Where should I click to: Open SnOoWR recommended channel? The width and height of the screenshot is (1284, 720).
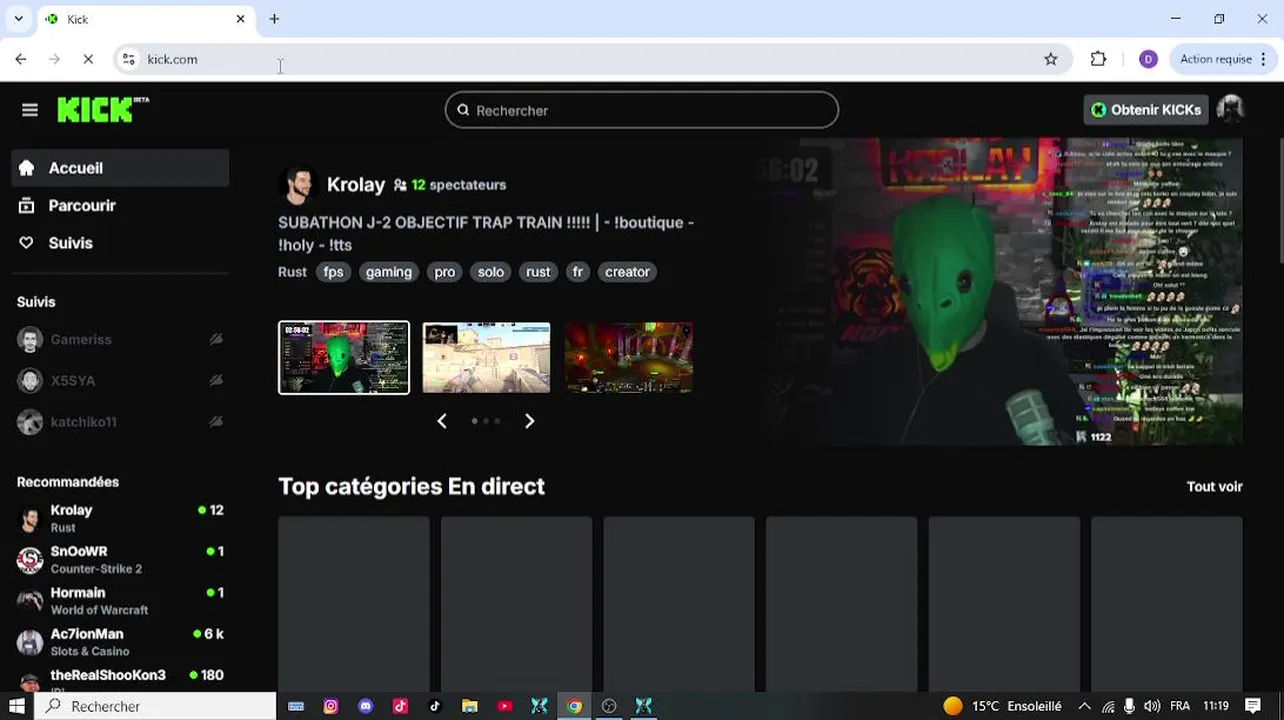coord(120,559)
